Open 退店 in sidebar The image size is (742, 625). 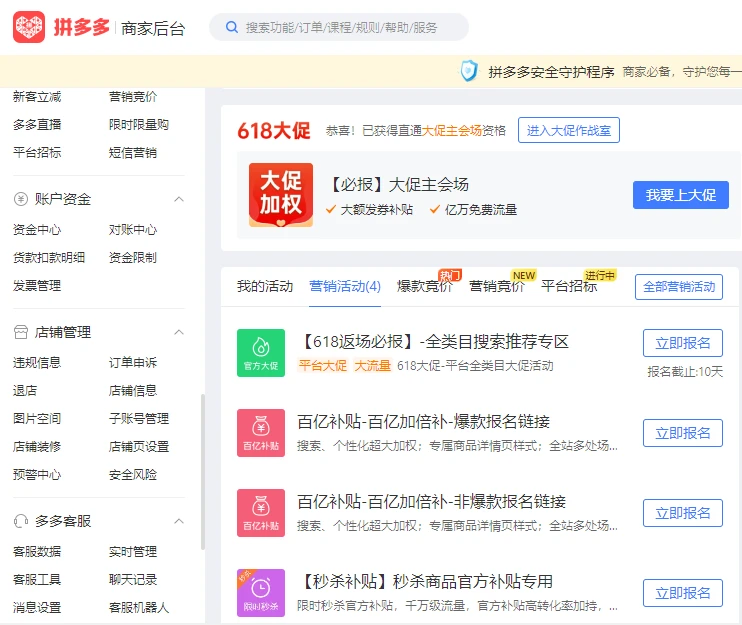[25, 391]
